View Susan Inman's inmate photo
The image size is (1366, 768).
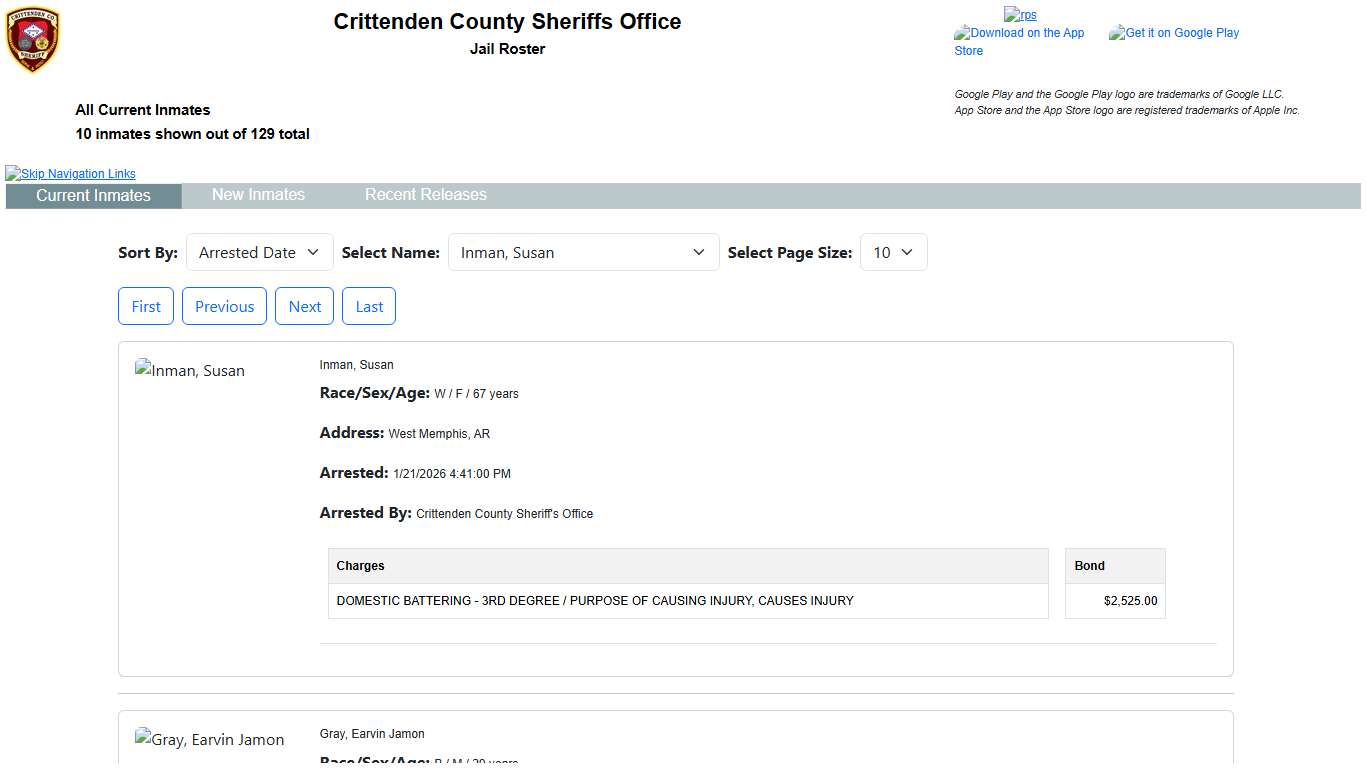click(190, 371)
